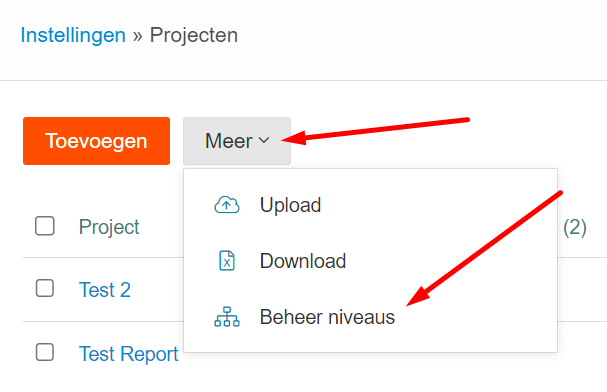The width and height of the screenshot is (607, 392).
Task: Click the chevron arrow on Meer
Action: 264,140
